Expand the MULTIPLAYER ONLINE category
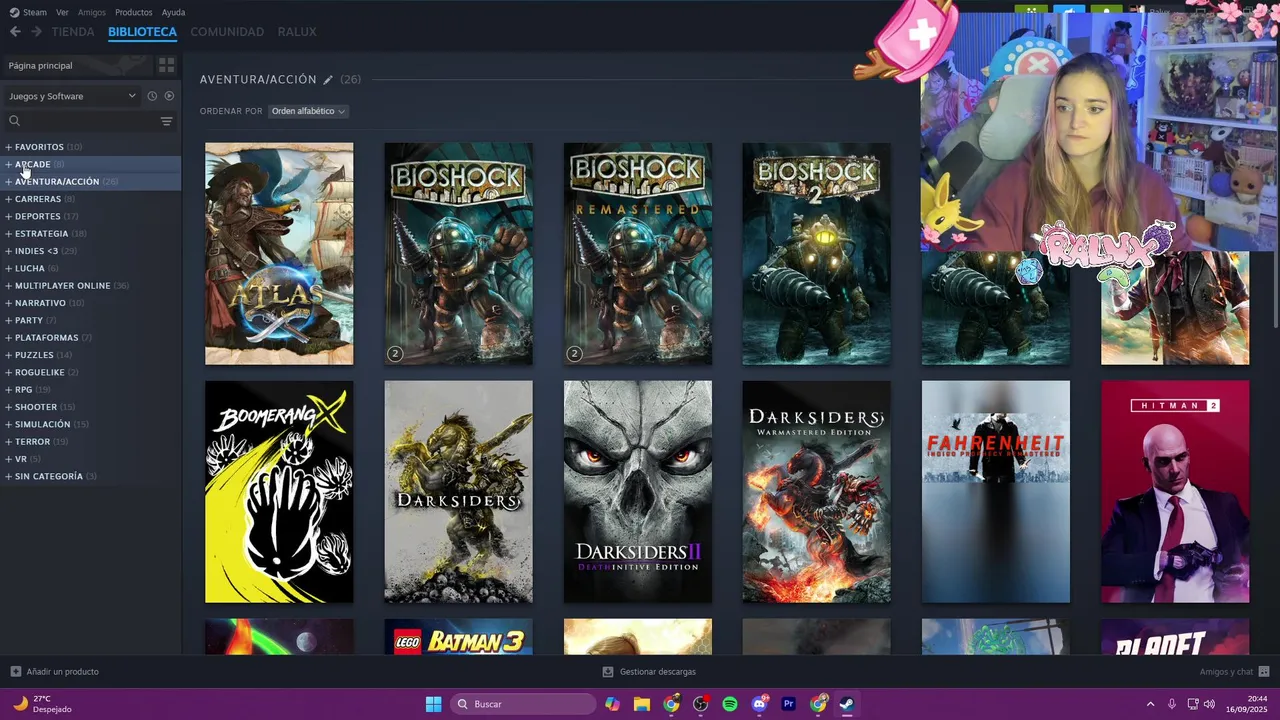 coord(8,286)
